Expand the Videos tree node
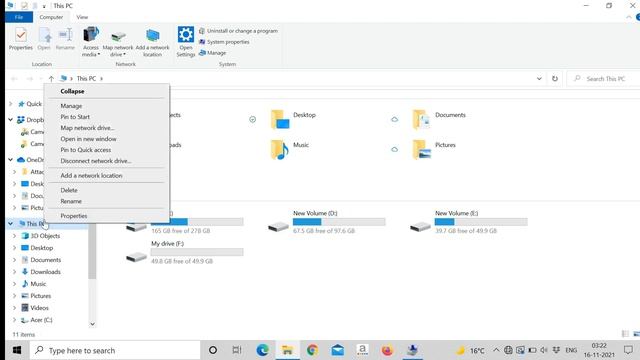The image size is (640, 360). tap(15, 308)
